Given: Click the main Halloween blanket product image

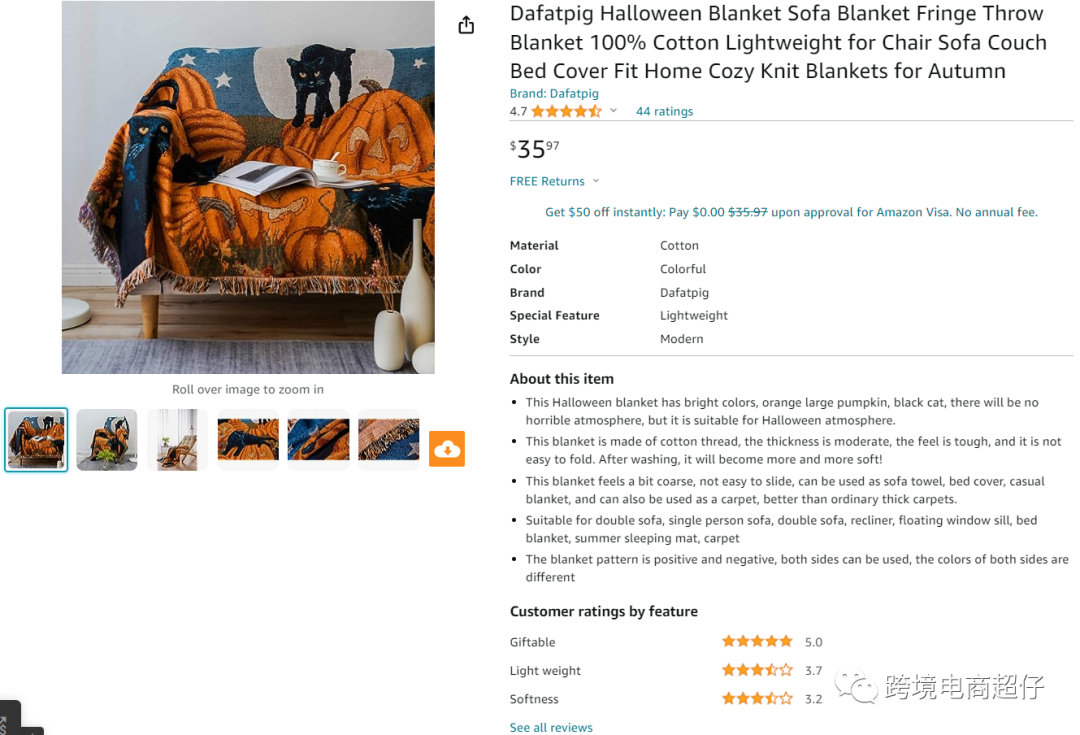Looking at the screenshot, I should coord(248,187).
